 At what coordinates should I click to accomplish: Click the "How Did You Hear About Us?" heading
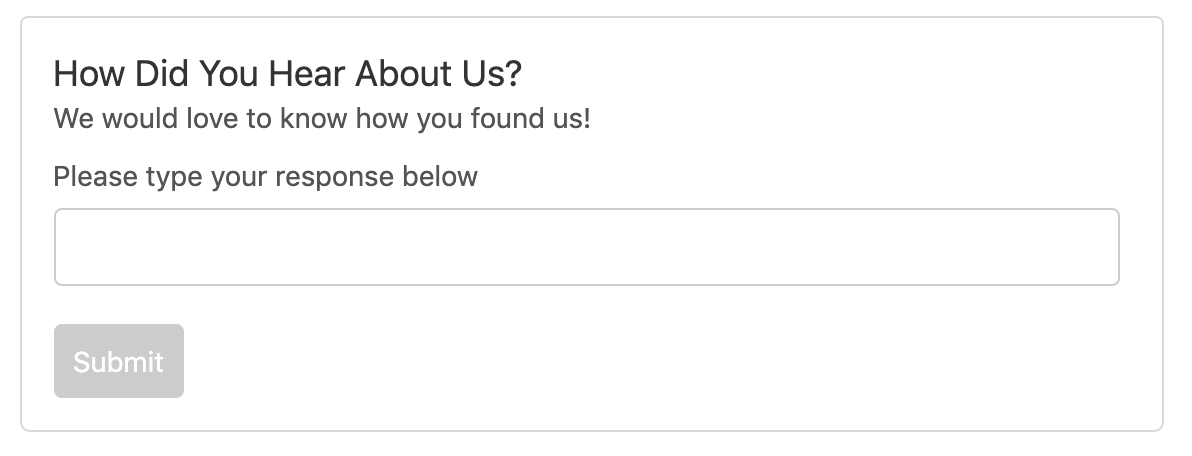pyautogui.click(x=288, y=74)
